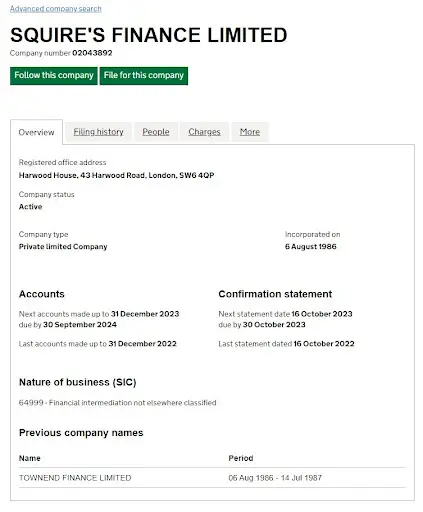Click the 31 December 2022 last accounts date

143,344
